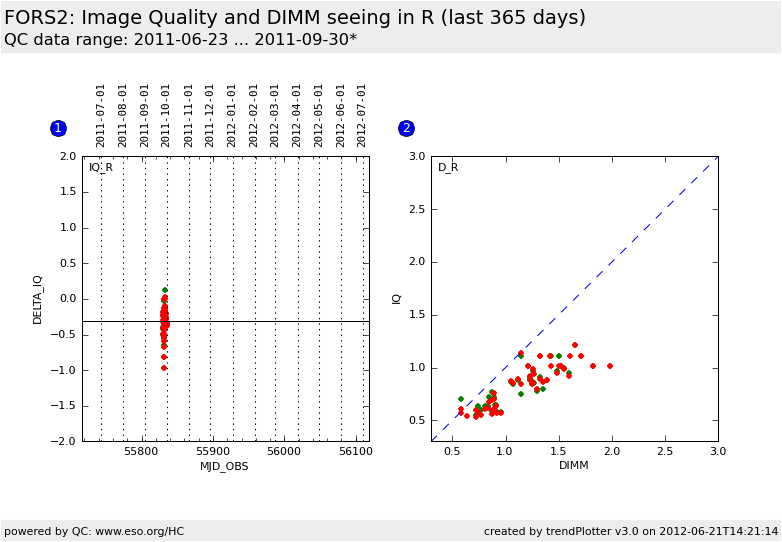Click the topmost green point in left plot
The width and height of the screenshot is (782, 542).
coord(165,290)
